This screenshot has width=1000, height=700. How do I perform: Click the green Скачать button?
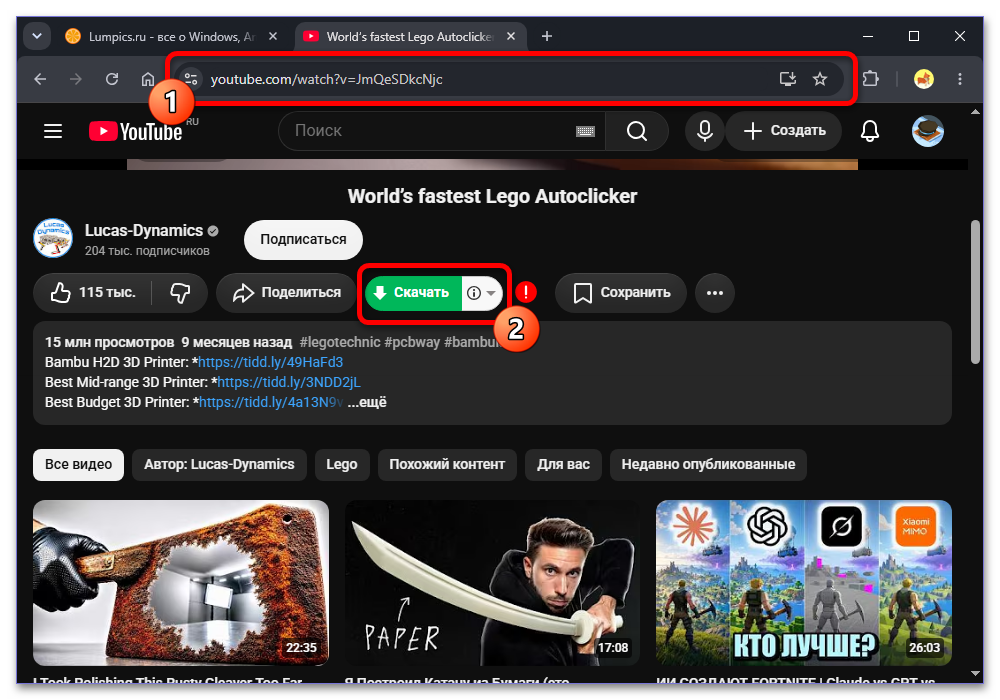point(413,293)
